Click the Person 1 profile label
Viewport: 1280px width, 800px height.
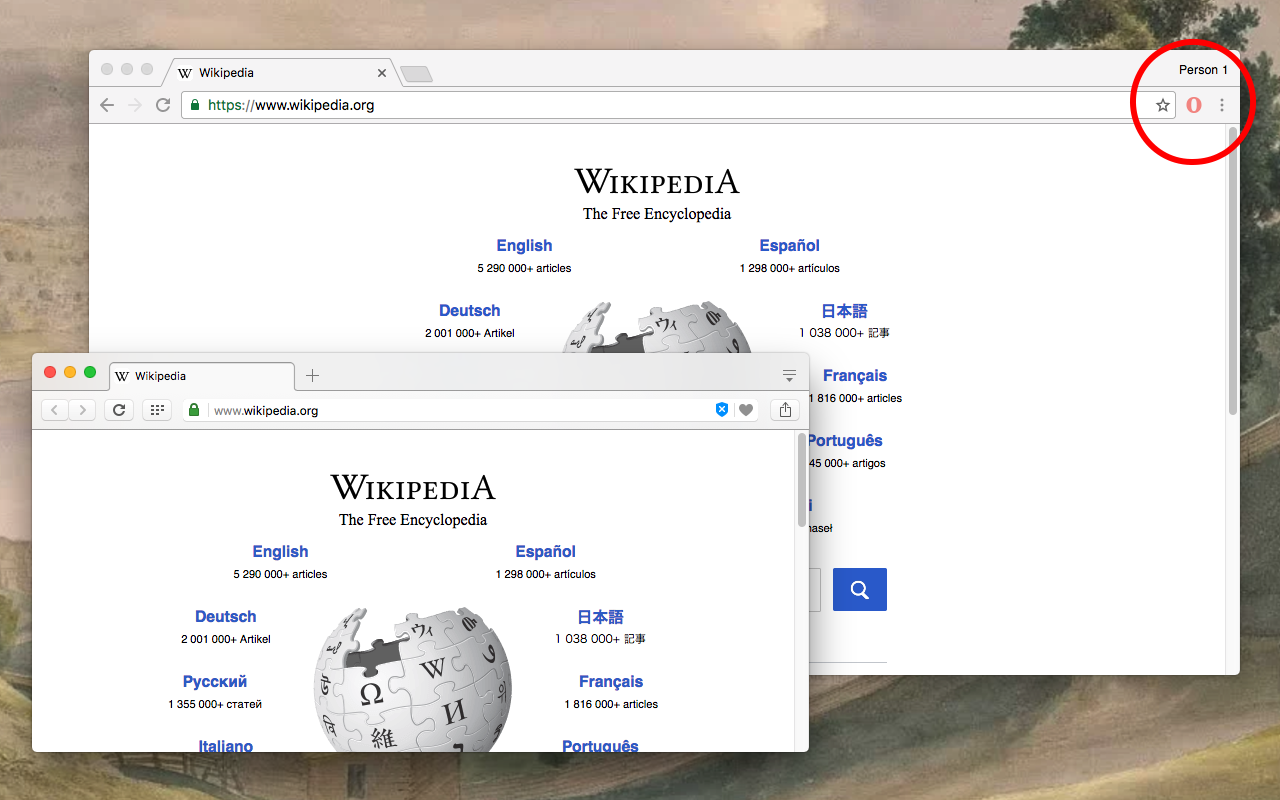[x=1203, y=69]
